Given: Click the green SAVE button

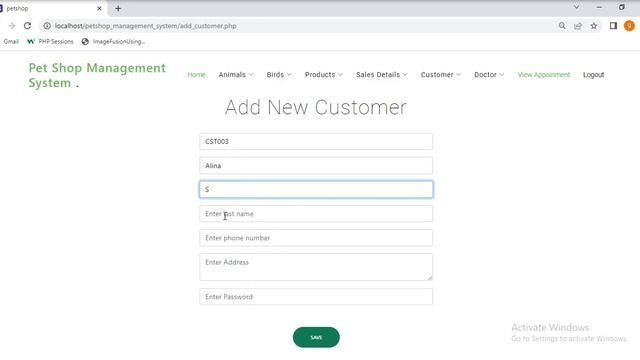Looking at the screenshot, I should (316, 337).
